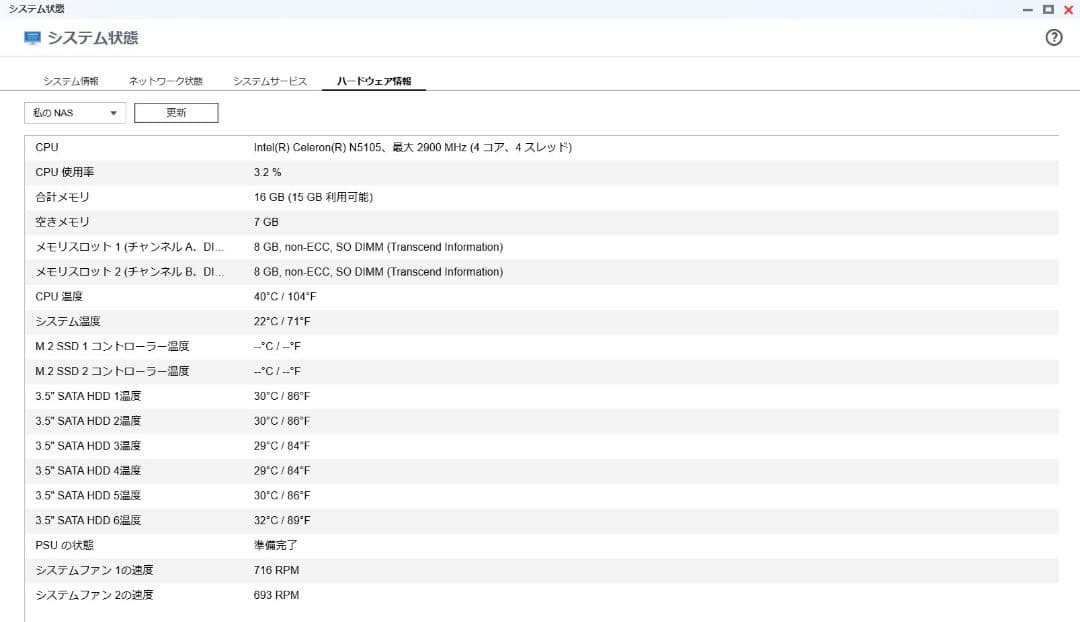Click the 7 GB free memory value
The width and height of the screenshot is (1080, 622).
266,222
